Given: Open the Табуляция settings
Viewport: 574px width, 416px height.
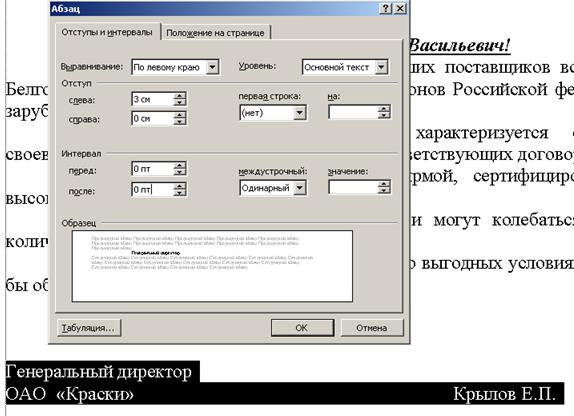Looking at the screenshot, I should (89, 328).
